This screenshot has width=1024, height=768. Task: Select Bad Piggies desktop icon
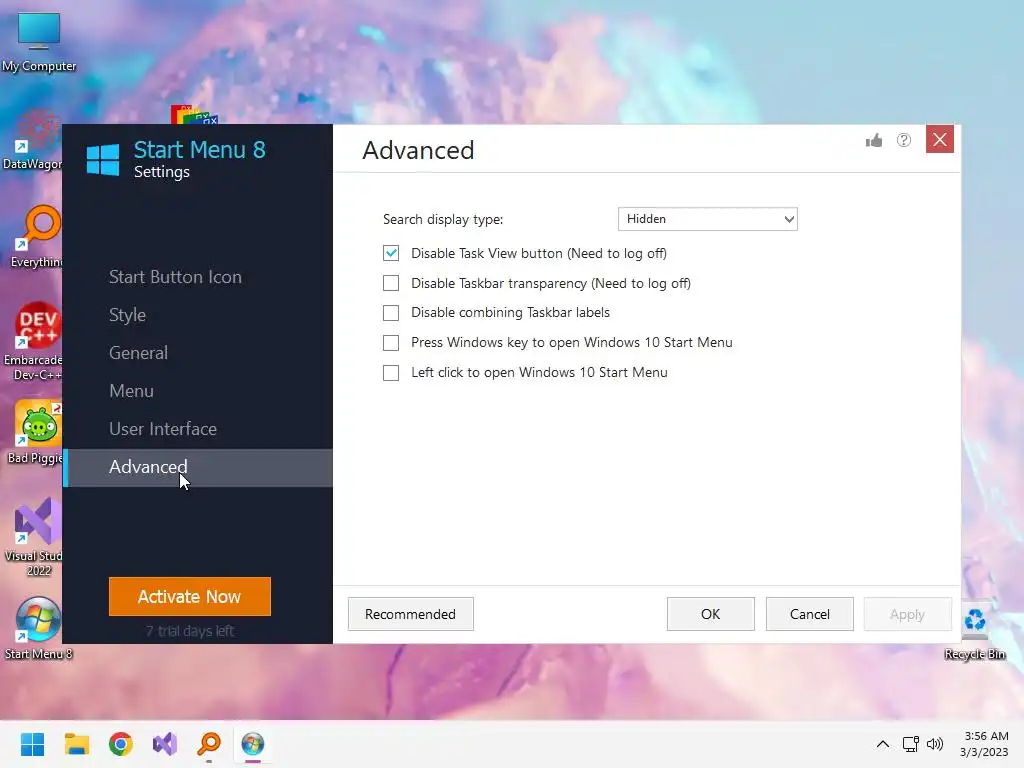[x=35, y=432]
